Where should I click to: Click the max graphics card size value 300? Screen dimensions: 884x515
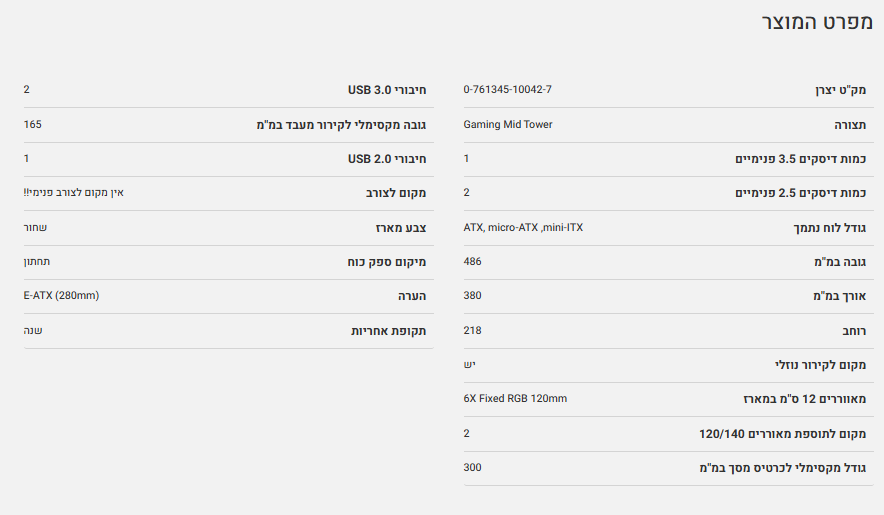click(x=473, y=467)
